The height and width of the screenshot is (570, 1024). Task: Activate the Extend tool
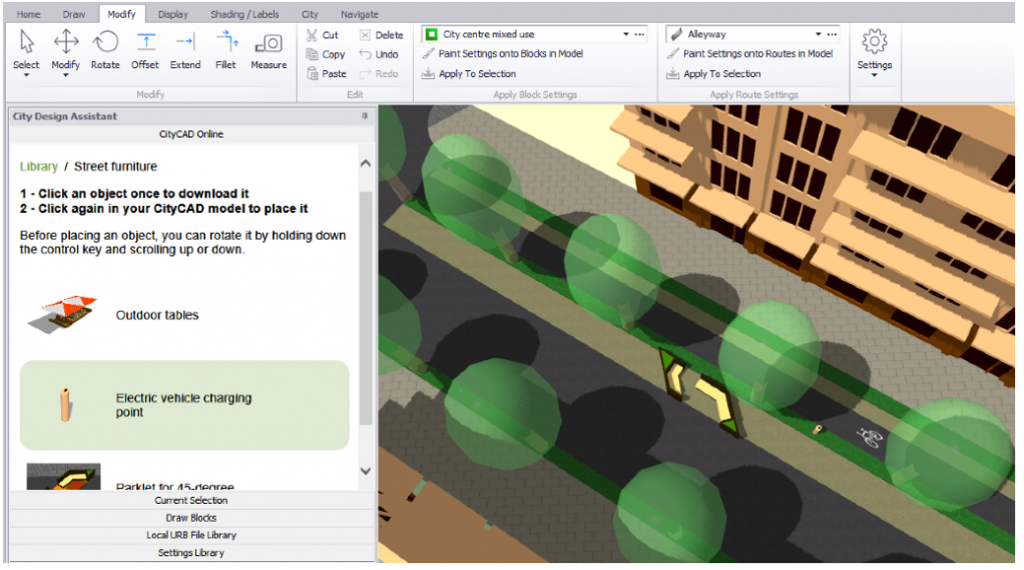coord(185,42)
